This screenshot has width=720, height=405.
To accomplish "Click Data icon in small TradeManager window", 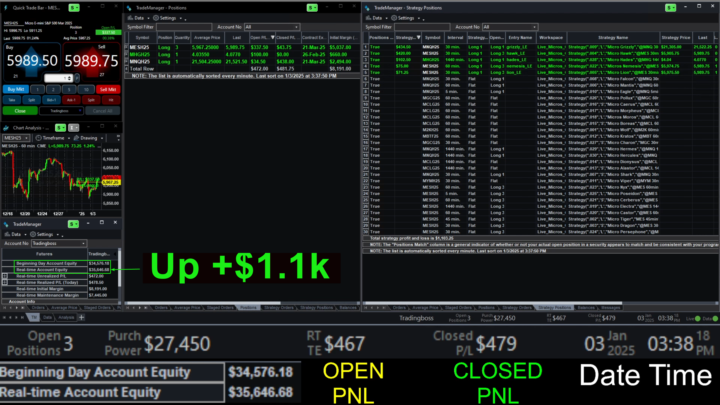I will (7, 234).
